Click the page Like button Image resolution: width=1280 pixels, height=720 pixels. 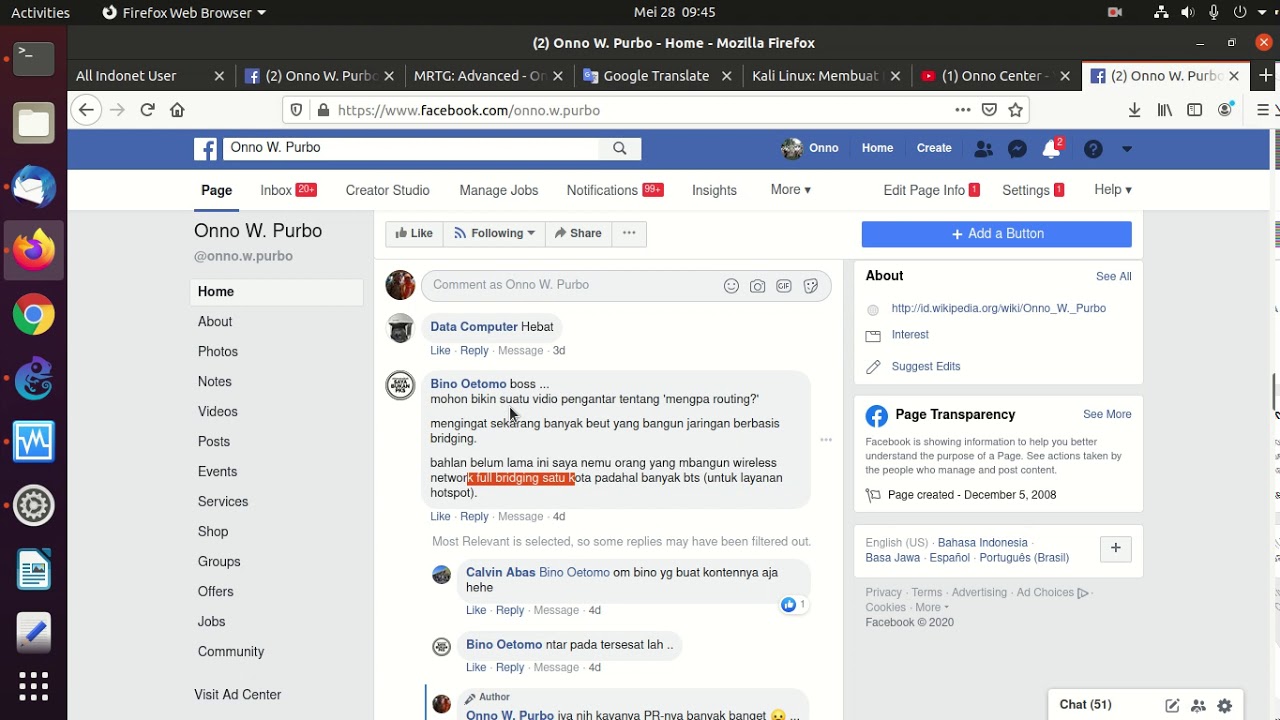(414, 233)
